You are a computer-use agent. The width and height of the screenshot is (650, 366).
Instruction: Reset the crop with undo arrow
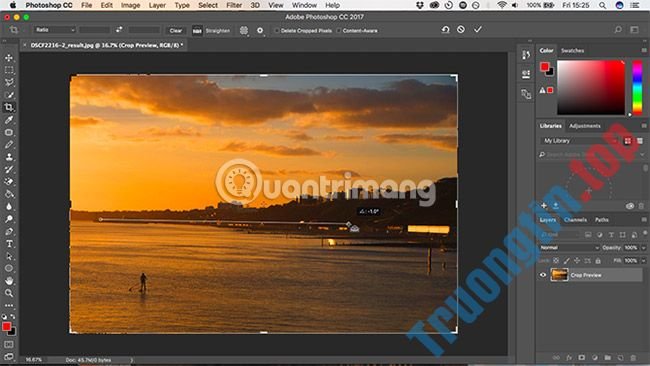coord(445,29)
